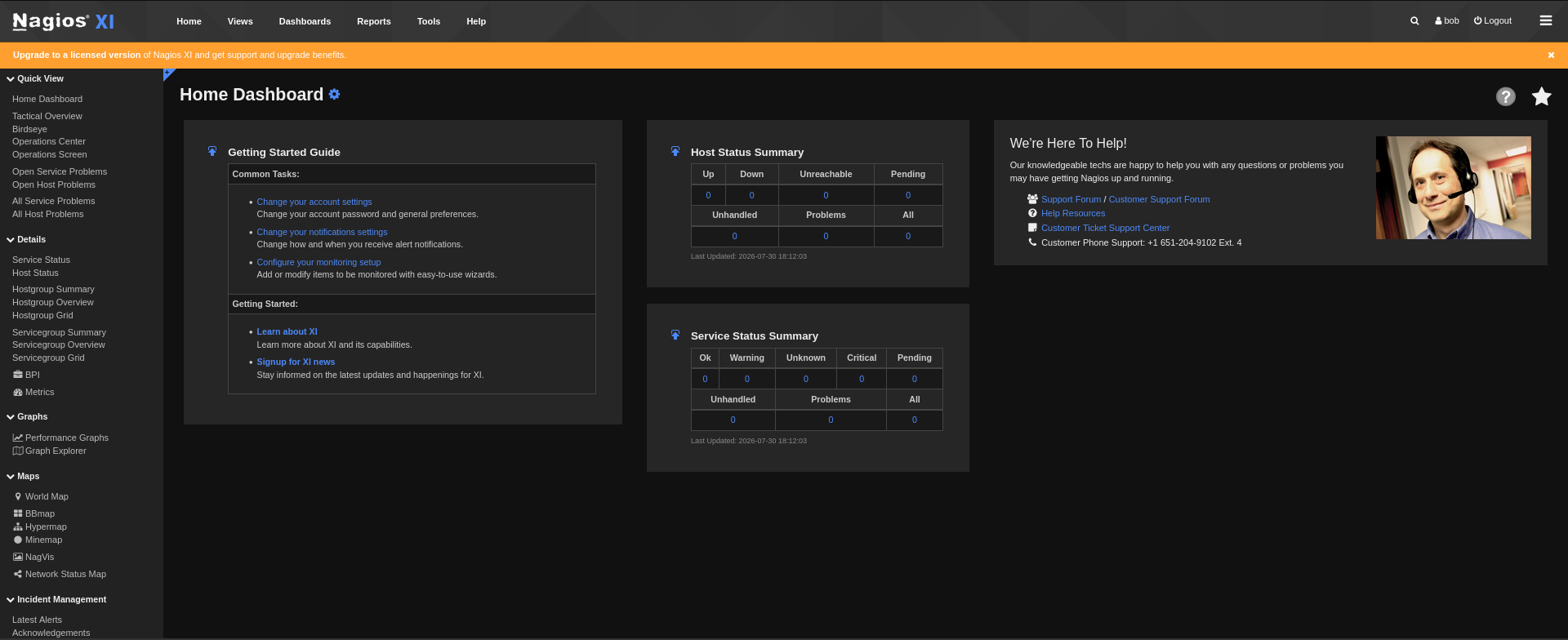Click the BBmap grid icon
The image size is (1568, 640).
click(18, 514)
